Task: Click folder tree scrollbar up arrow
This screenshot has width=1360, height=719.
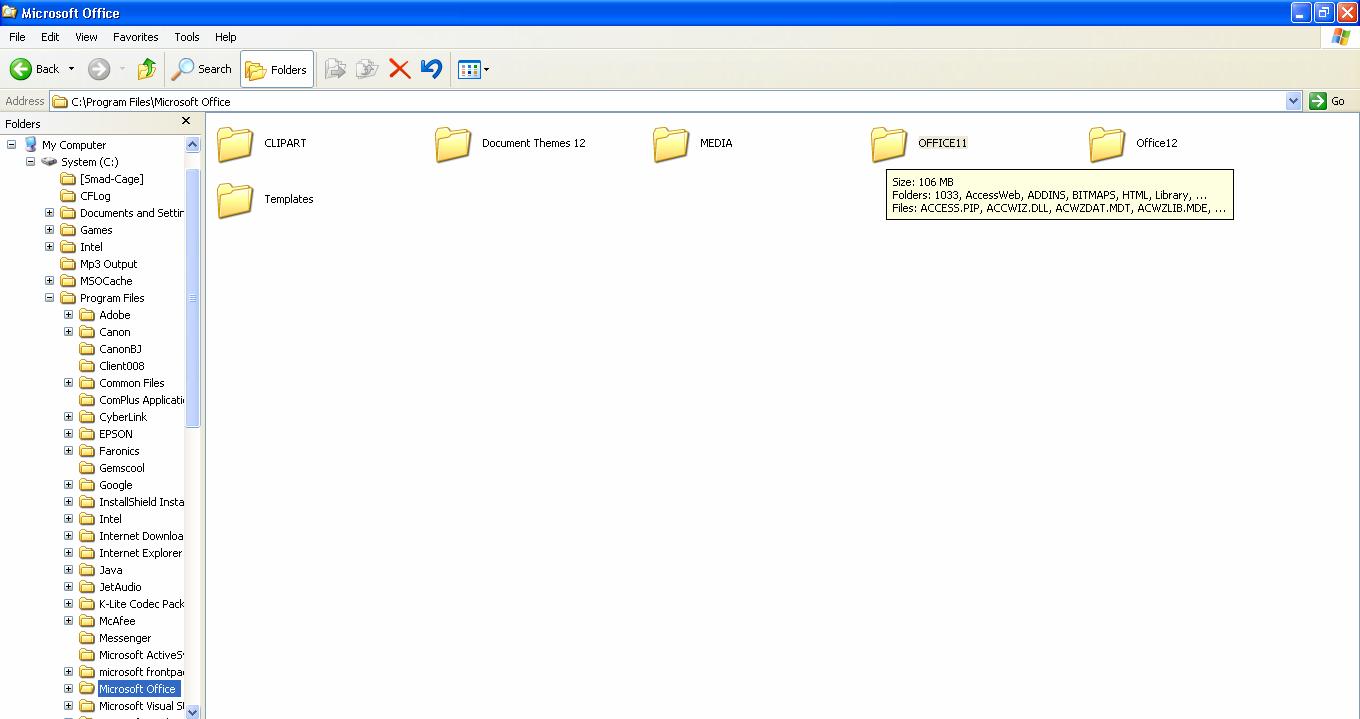Action: [193, 145]
